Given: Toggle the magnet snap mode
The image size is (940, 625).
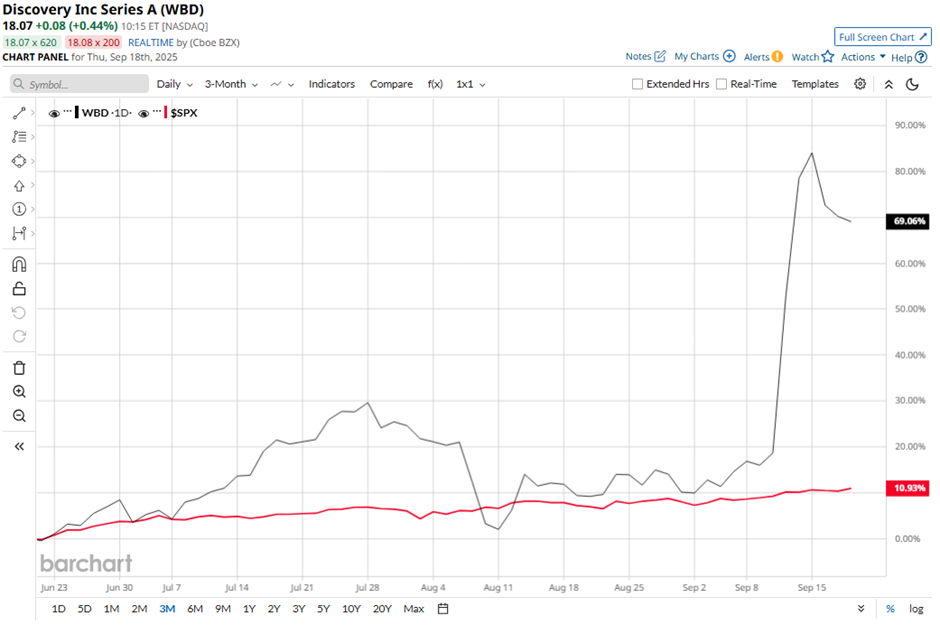Looking at the screenshot, I should click(x=19, y=264).
